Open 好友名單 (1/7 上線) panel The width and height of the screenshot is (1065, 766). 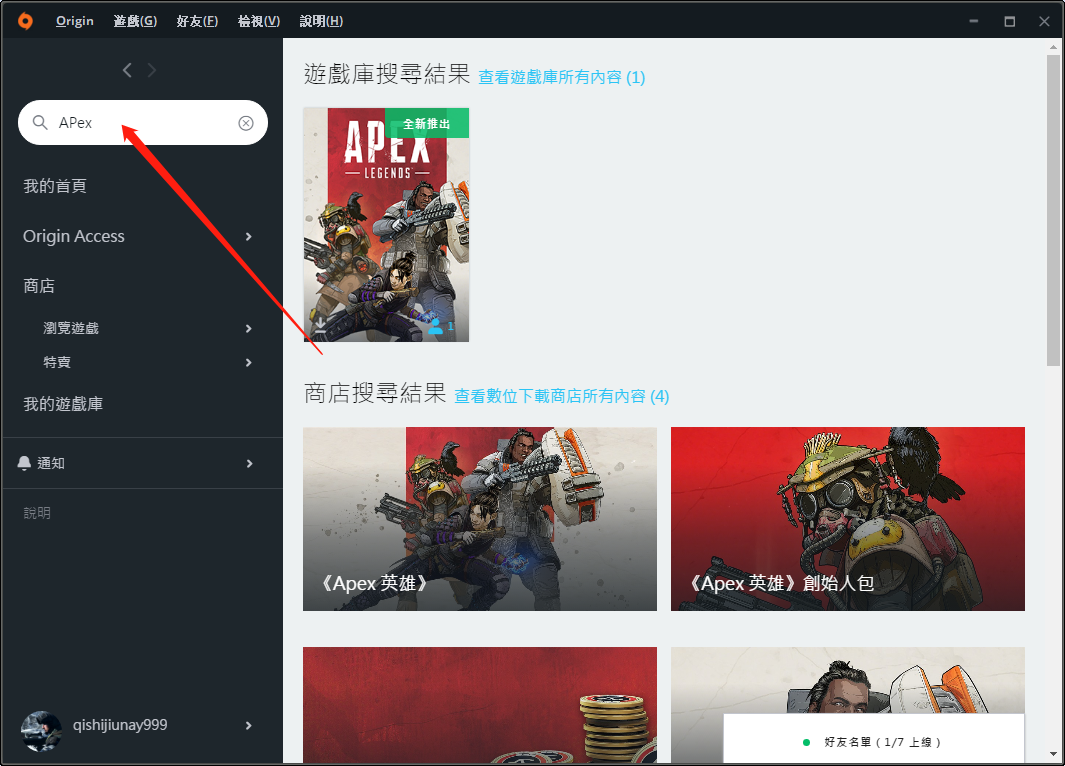[x=873, y=739]
